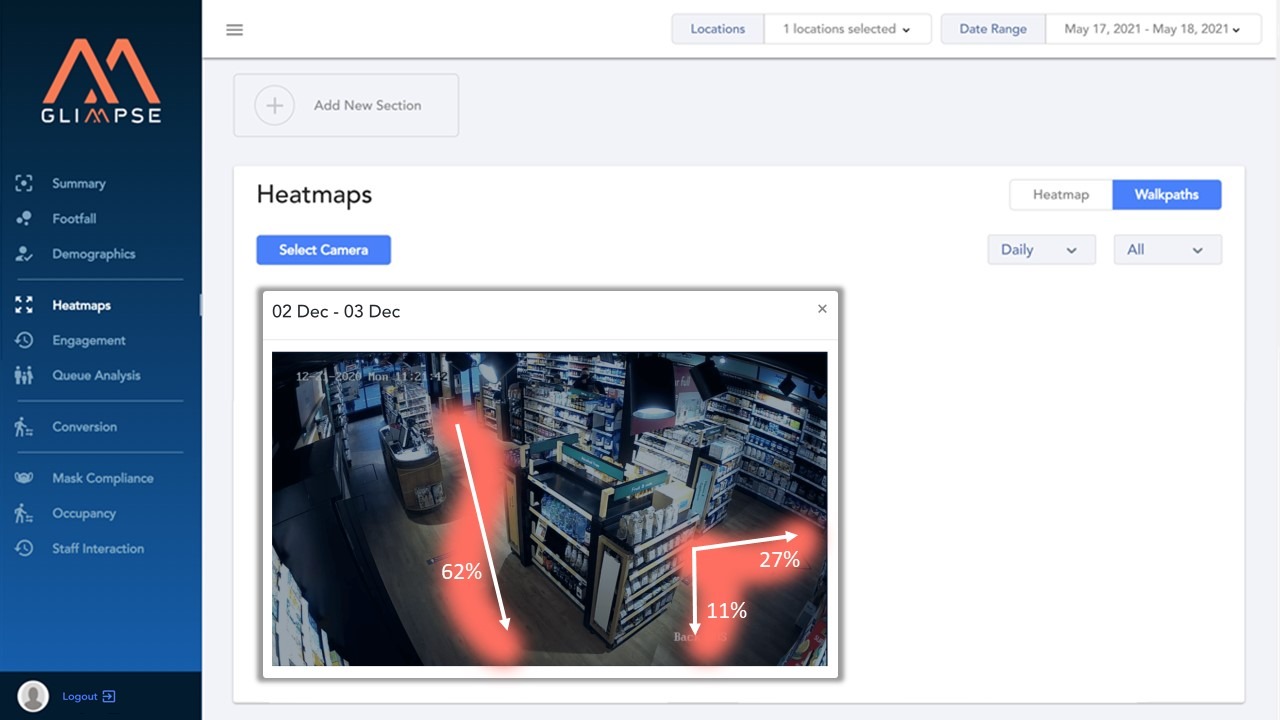Click the Locations filter tab
1280x720 pixels.
[716, 29]
